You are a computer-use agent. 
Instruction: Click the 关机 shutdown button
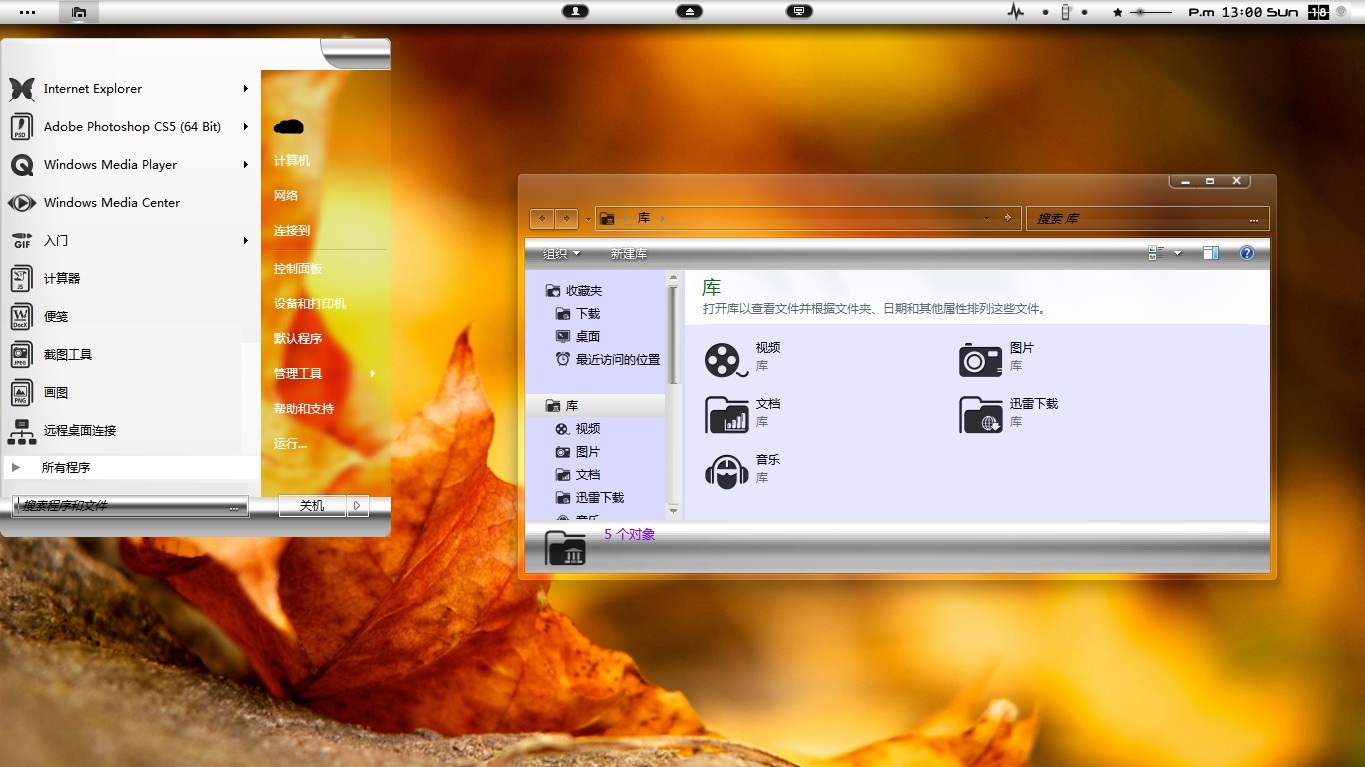click(x=312, y=506)
